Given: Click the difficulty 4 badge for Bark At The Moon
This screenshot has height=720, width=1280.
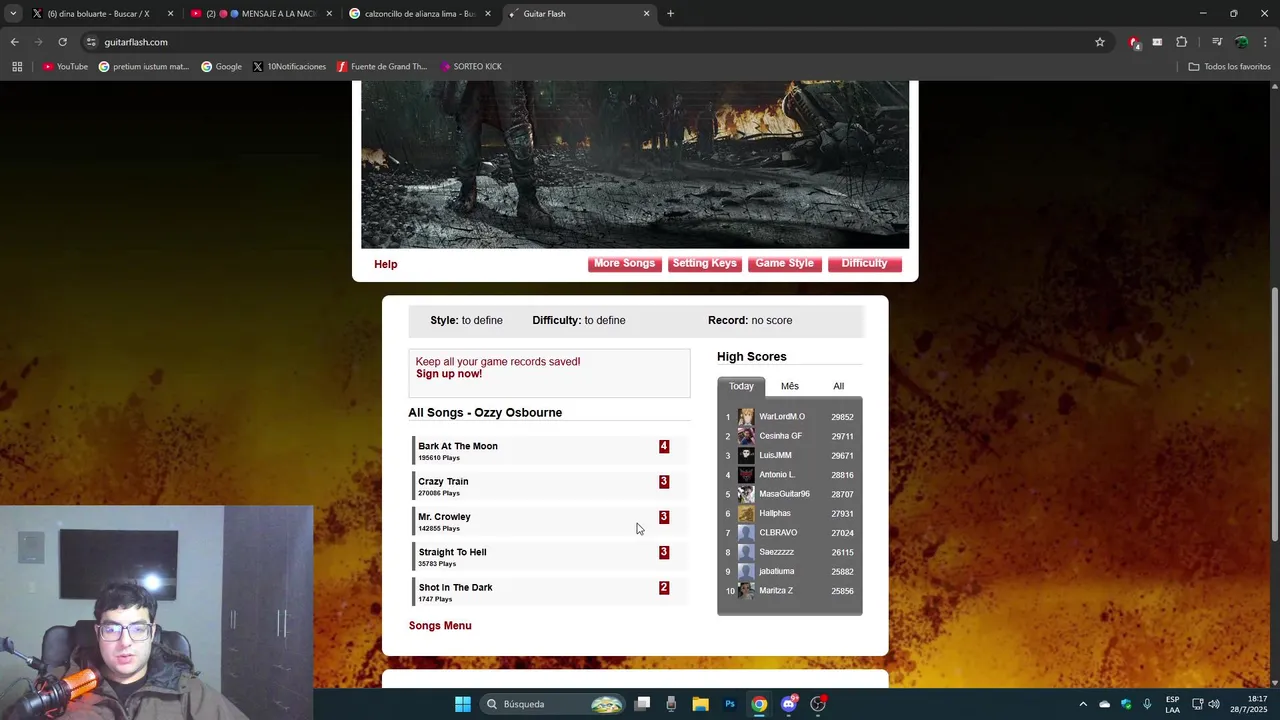Looking at the screenshot, I should (664, 447).
